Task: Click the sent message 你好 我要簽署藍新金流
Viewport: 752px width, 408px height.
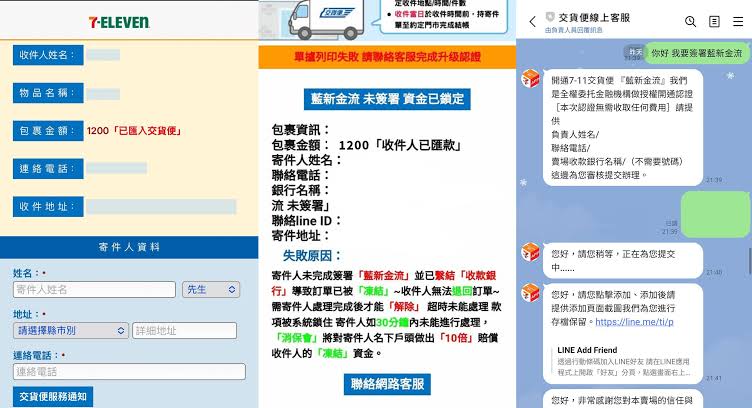Action: point(697,53)
